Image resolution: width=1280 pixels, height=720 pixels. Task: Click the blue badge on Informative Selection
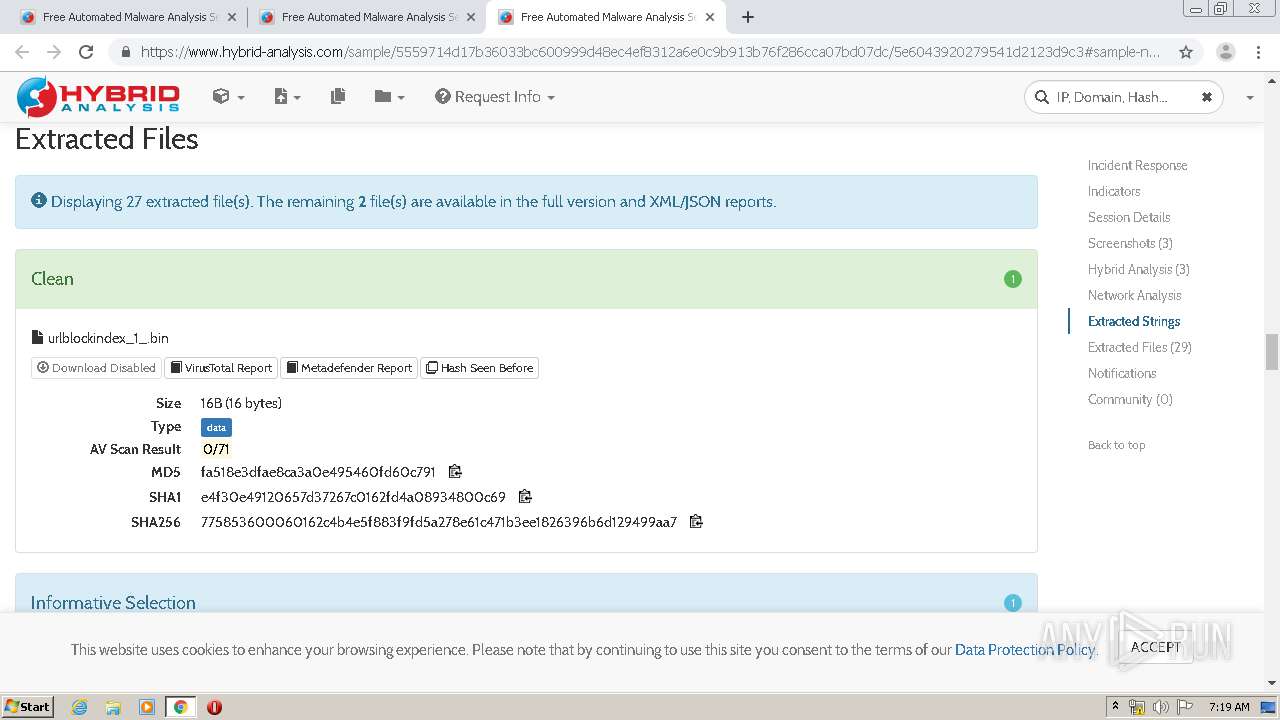[1012, 603]
